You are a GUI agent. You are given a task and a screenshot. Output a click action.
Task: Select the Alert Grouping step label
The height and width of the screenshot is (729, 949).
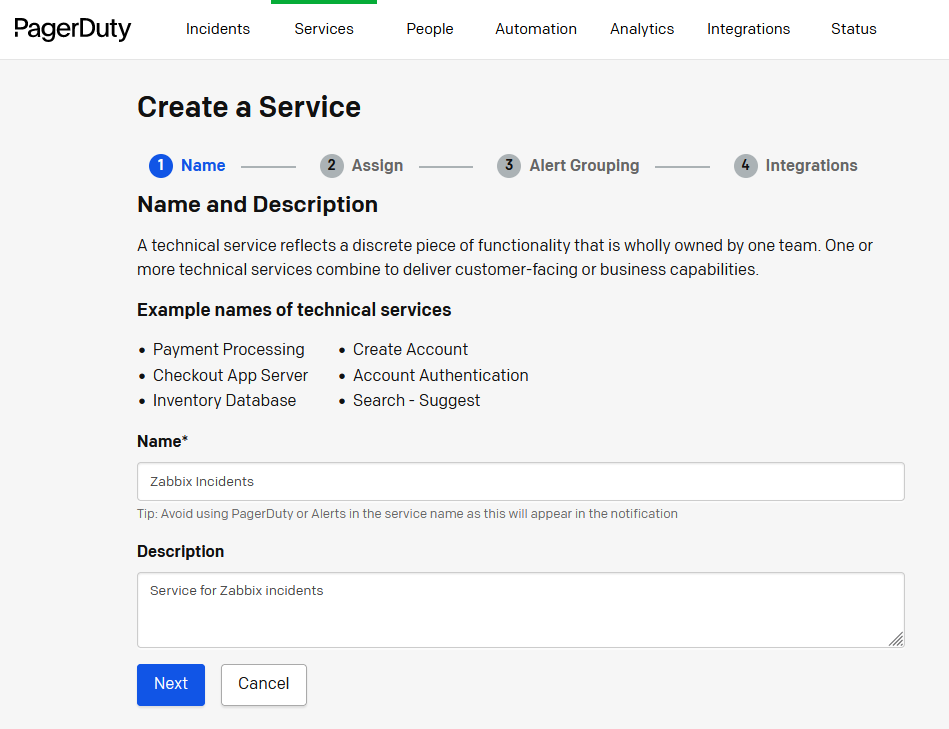click(x=584, y=166)
